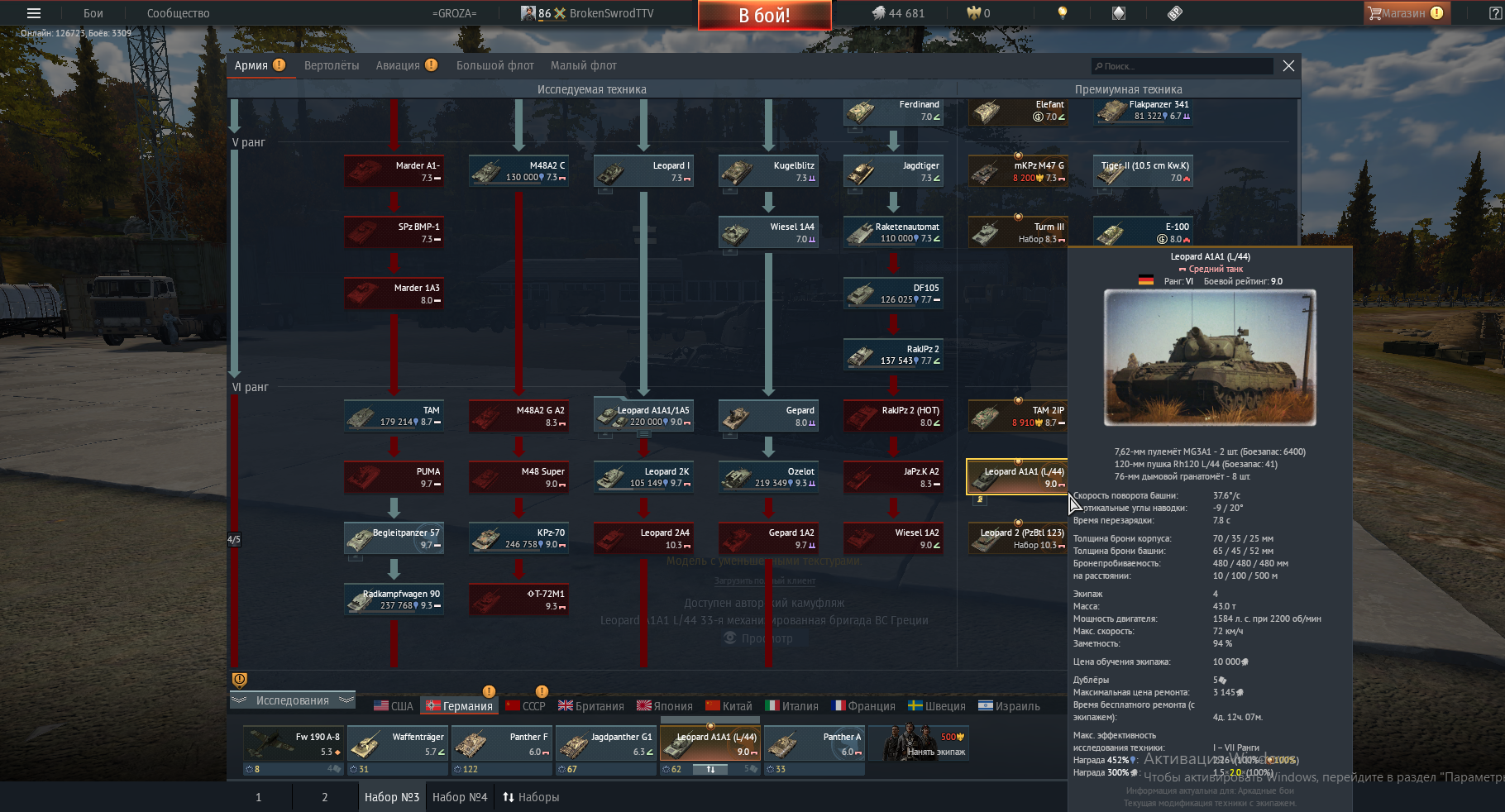The image size is (1505, 812).
Task: Select the Turm III premium card
Action: click(1018, 232)
